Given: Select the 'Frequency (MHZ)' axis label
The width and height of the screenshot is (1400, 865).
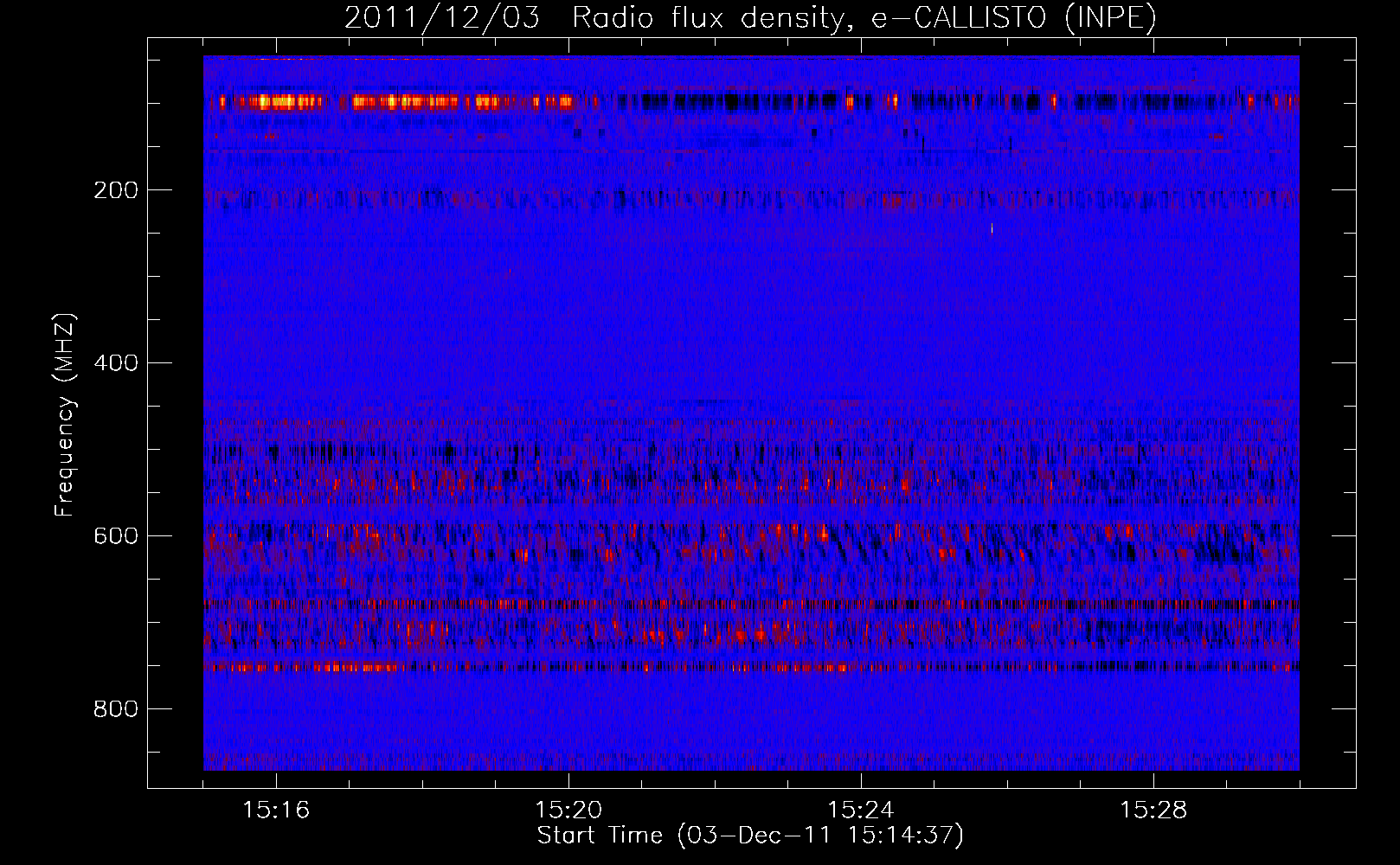Looking at the screenshot, I should click(65, 414).
